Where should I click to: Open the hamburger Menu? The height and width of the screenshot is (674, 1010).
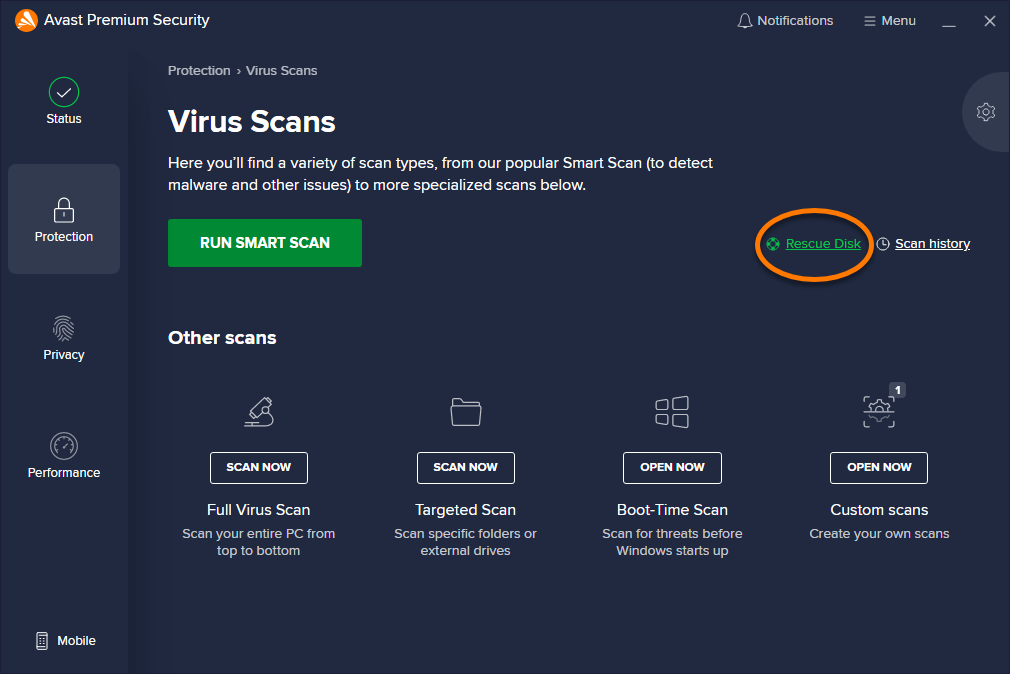(x=889, y=21)
